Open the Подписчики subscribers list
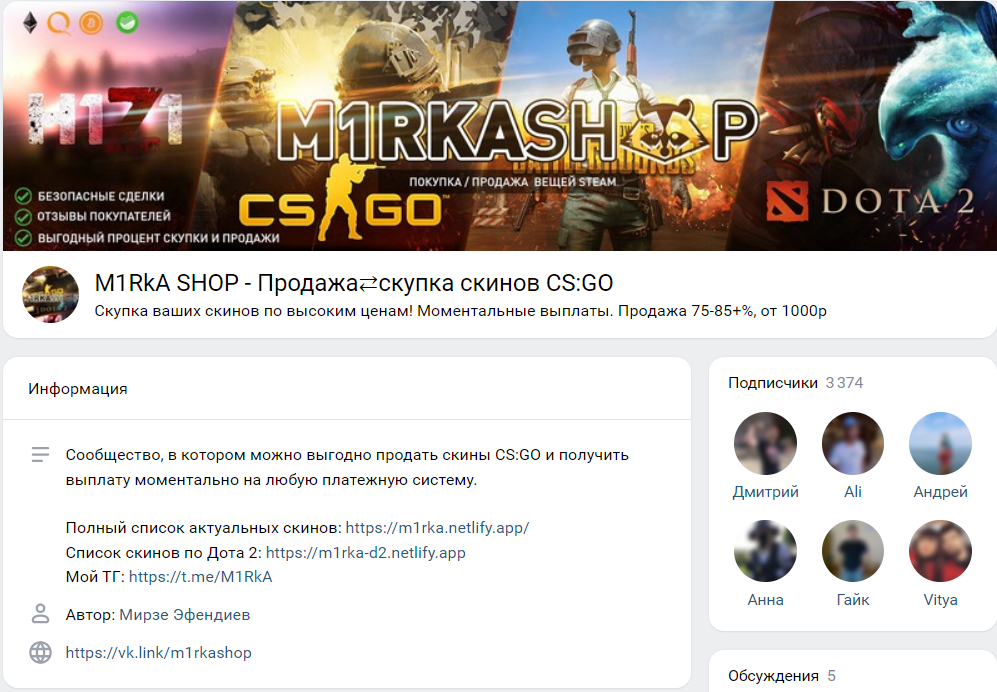 click(x=773, y=383)
